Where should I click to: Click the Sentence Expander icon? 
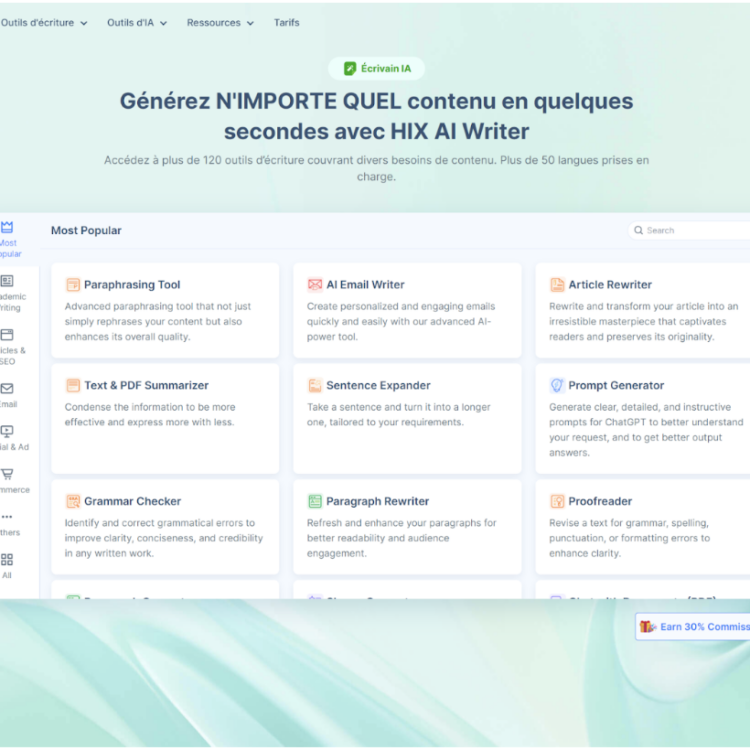click(x=315, y=385)
